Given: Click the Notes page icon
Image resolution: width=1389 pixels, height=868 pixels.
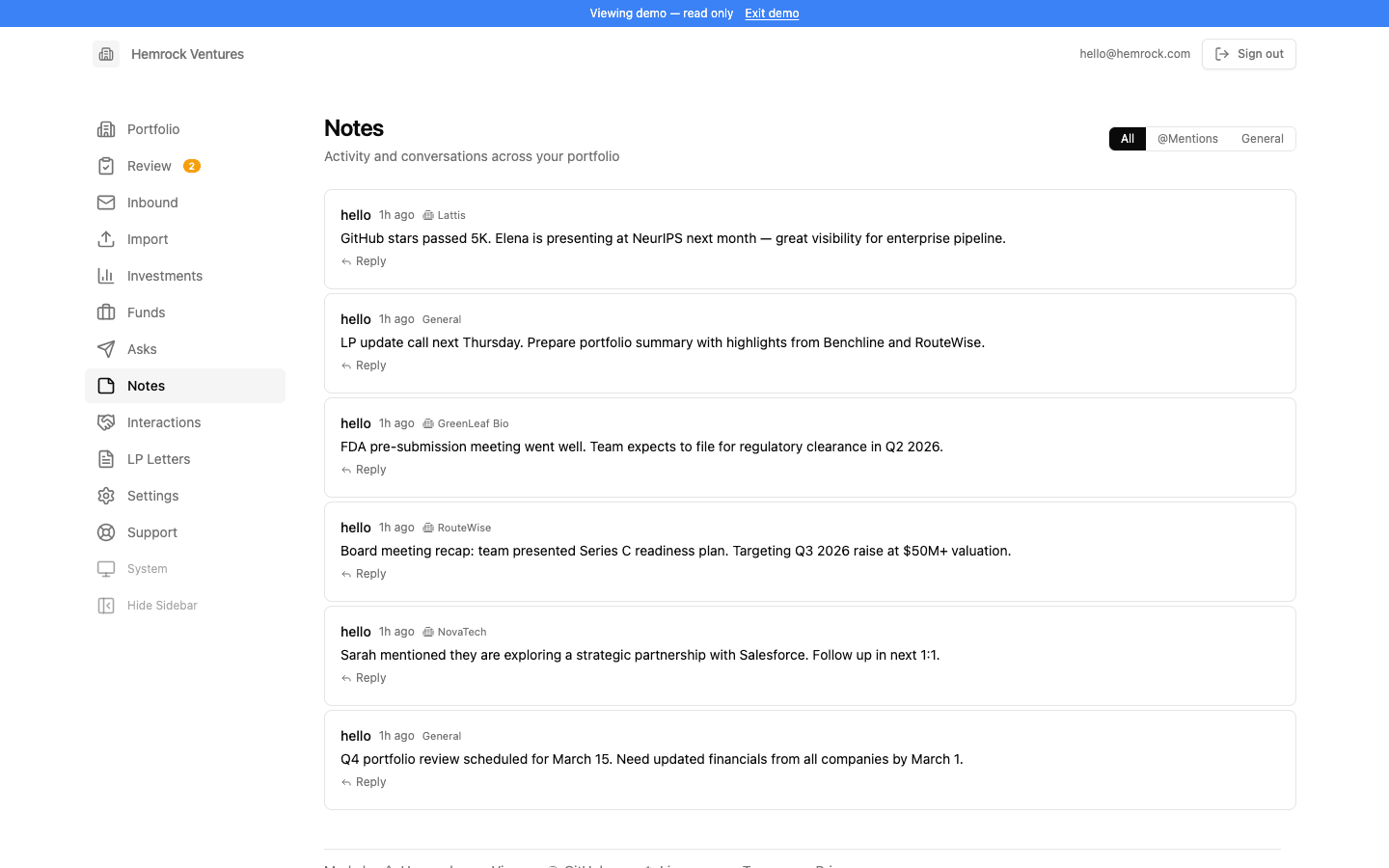Looking at the screenshot, I should click(x=106, y=386).
